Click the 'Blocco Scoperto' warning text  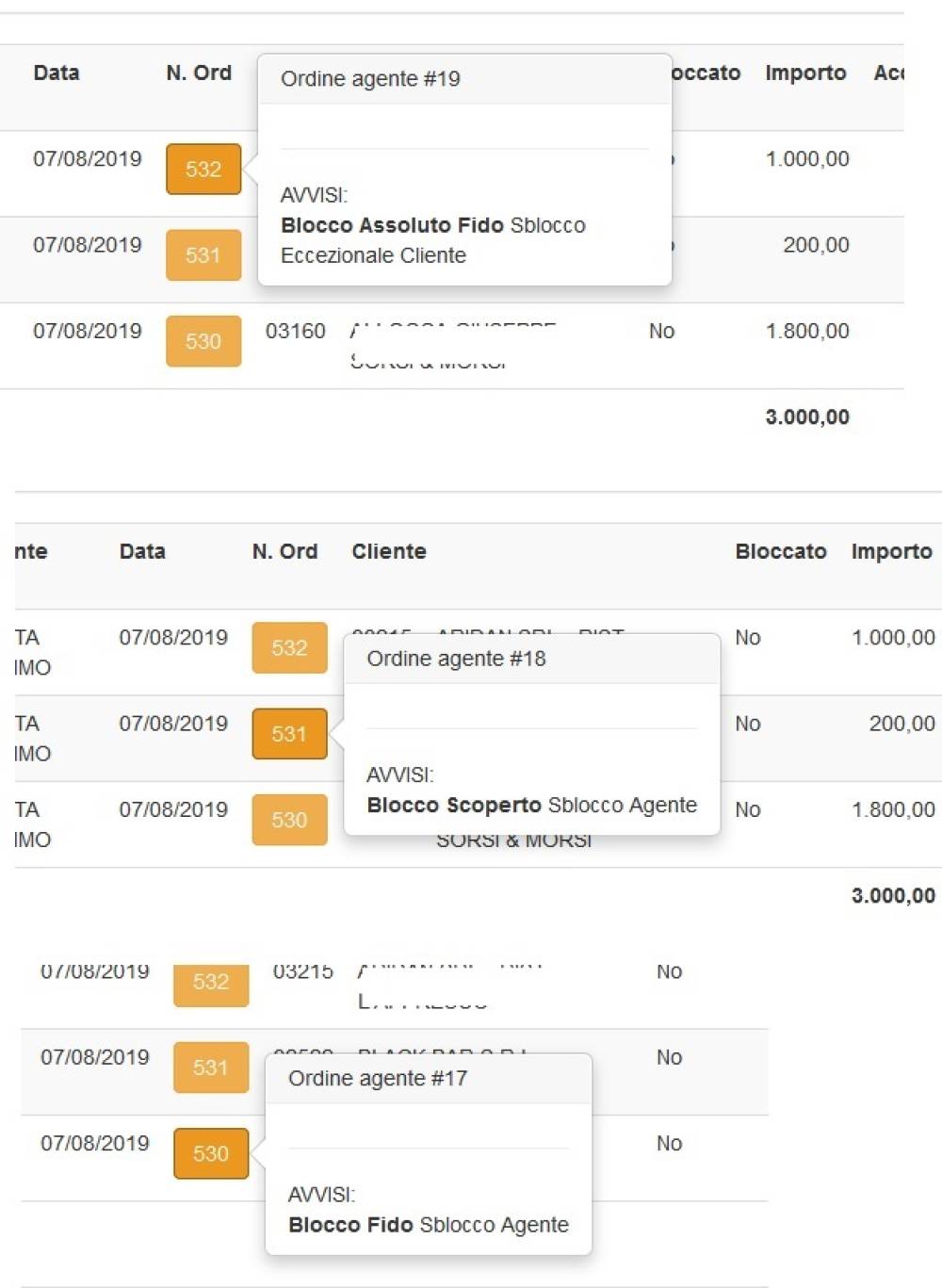(454, 806)
